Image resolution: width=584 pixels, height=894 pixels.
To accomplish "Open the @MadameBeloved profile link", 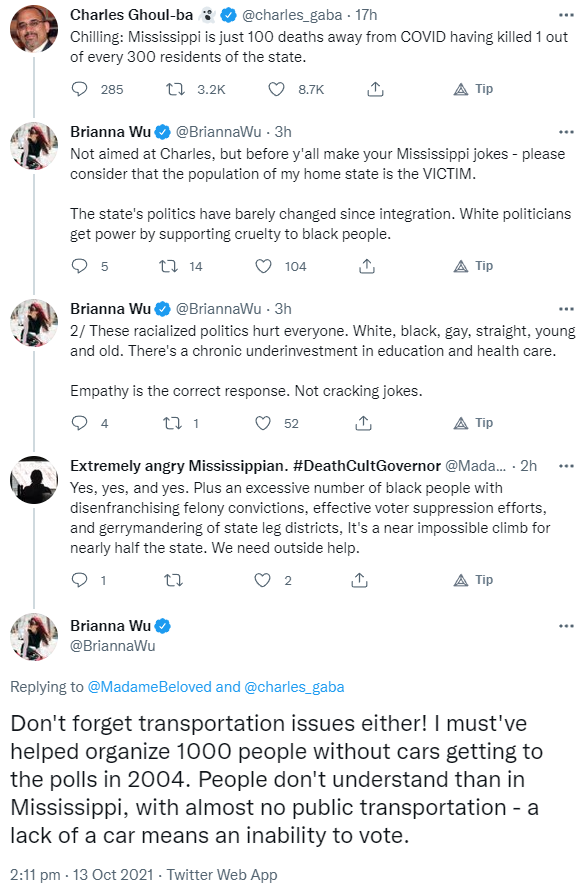I will 149,687.
